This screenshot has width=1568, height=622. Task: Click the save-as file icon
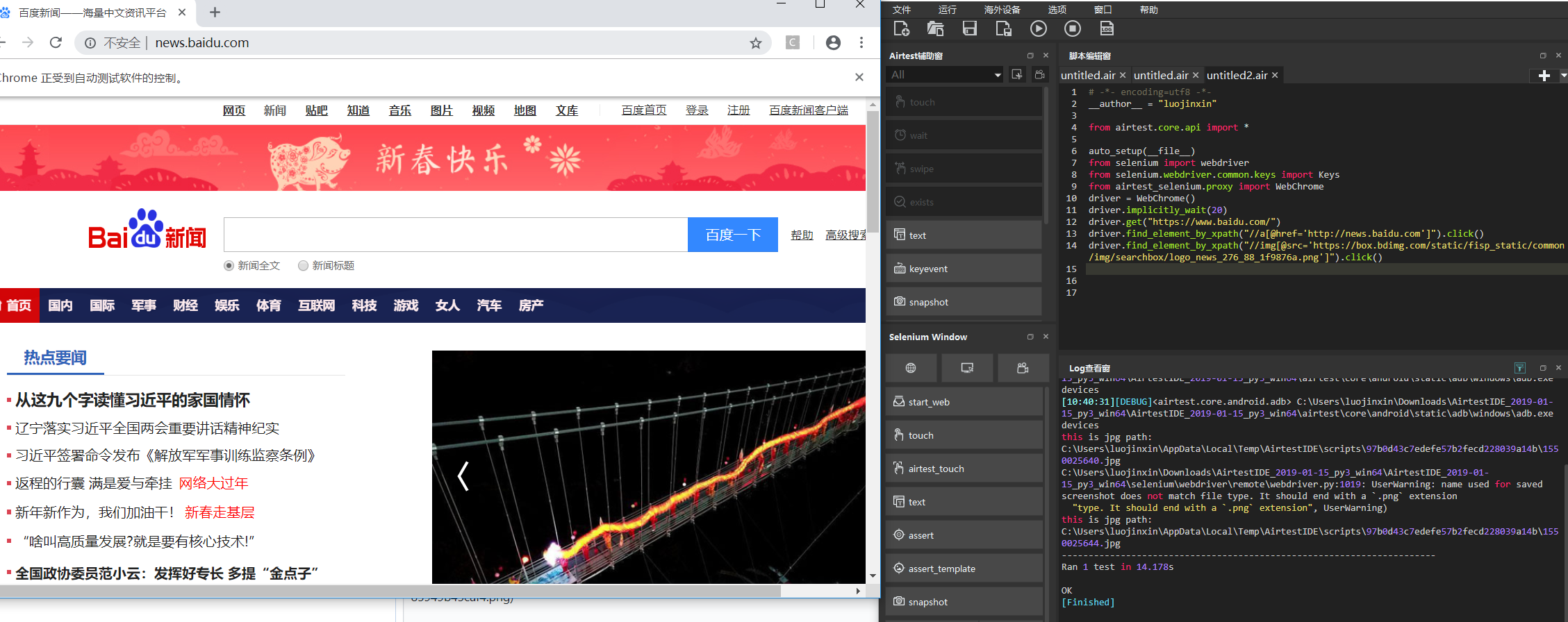1004,28
